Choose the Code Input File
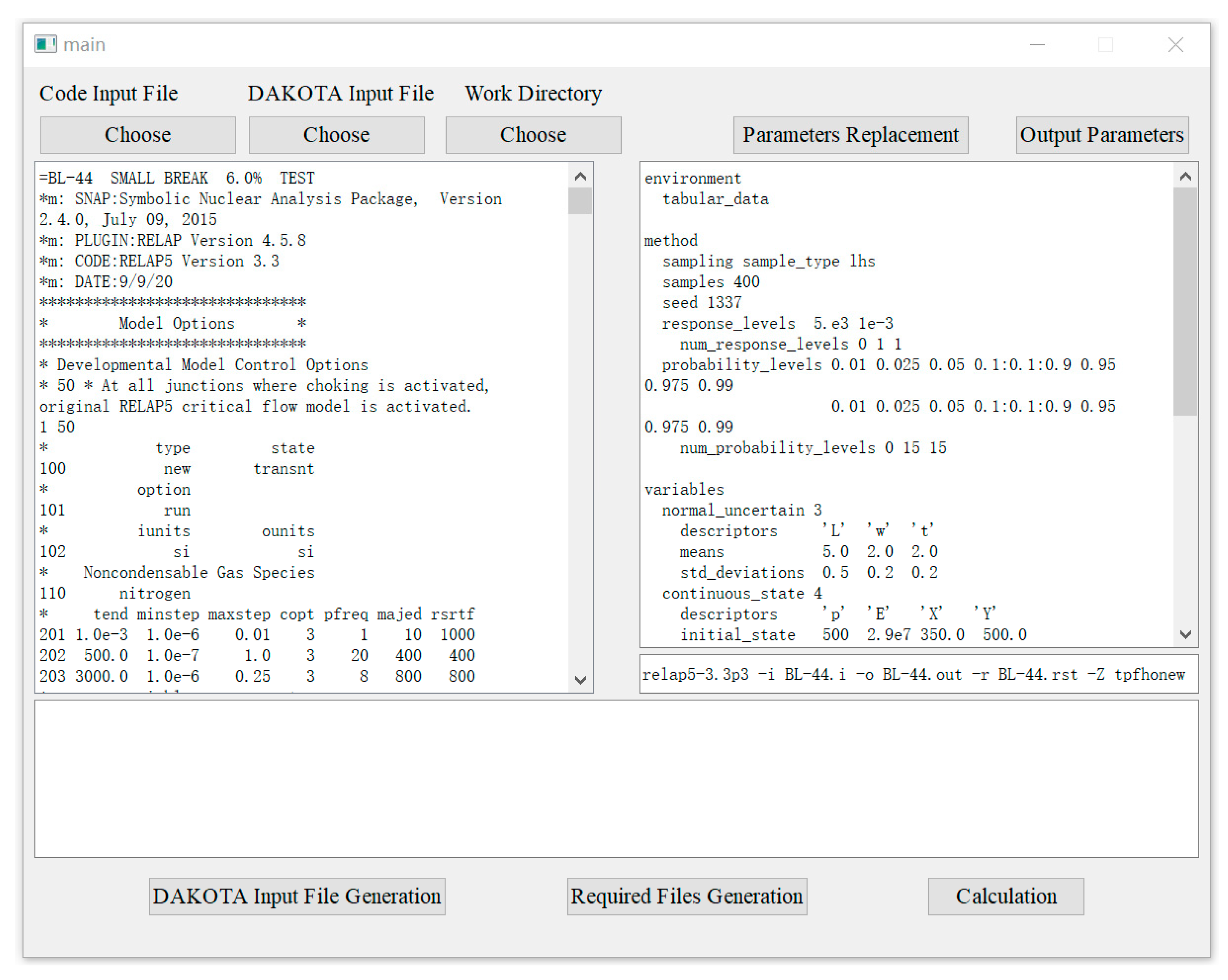Viewport: 1228px width, 980px height. (x=138, y=135)
